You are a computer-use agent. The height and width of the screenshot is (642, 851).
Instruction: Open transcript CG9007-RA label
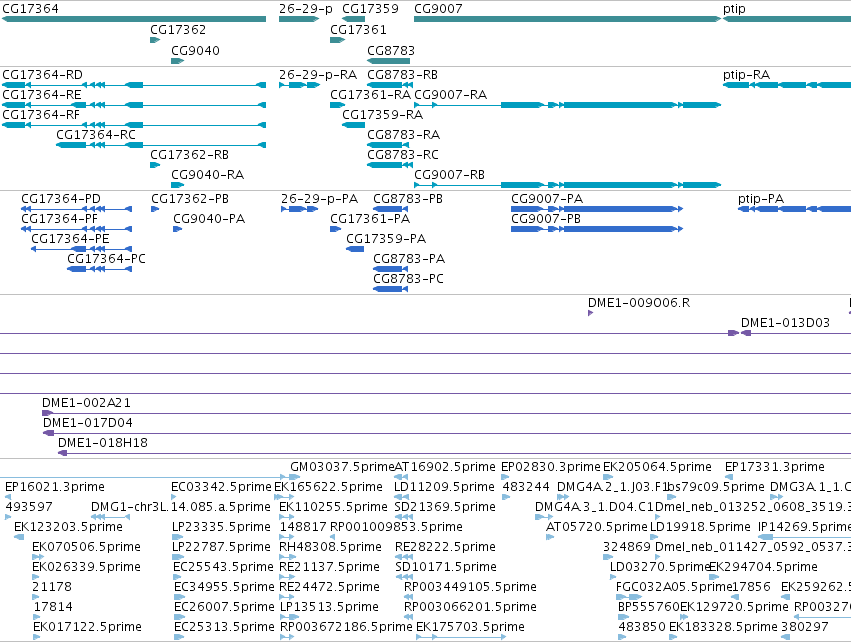tap(450, 94)
